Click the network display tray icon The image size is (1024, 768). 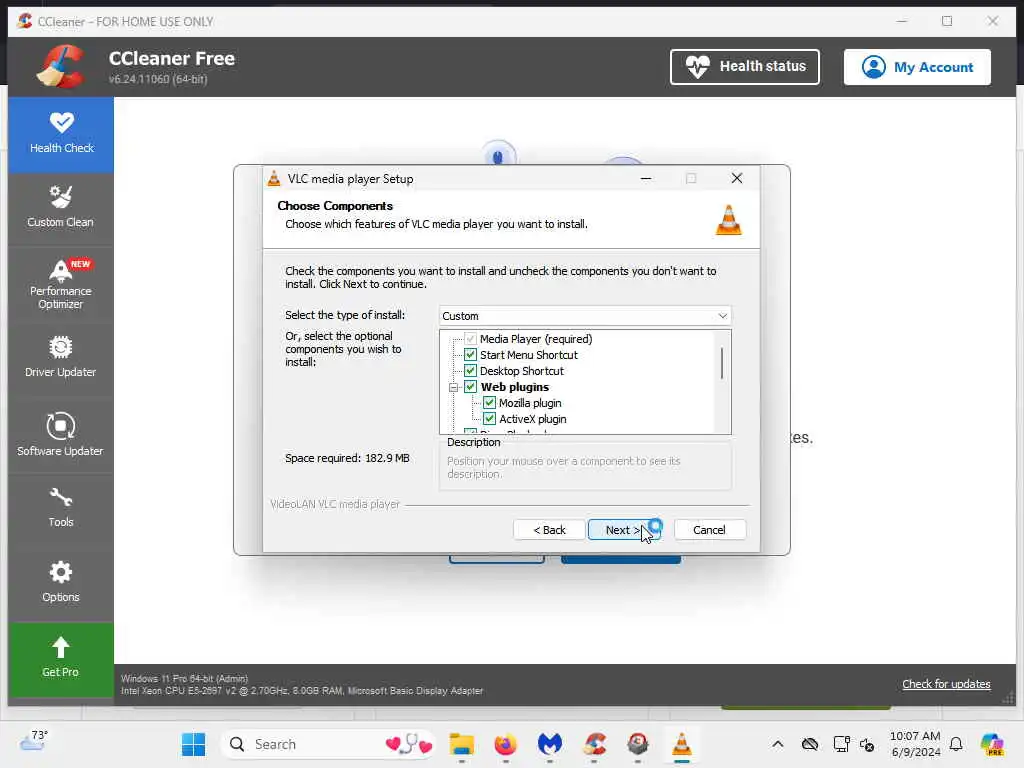pyautogui.click(x=841, y=744)
